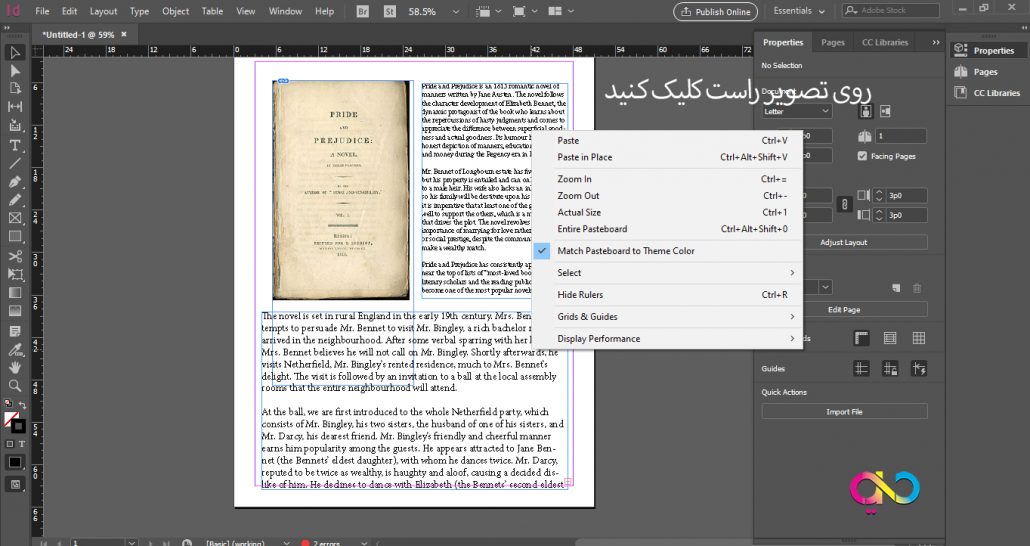
Task: Open Adobe Stock via St icon
Action: [390, 11]
